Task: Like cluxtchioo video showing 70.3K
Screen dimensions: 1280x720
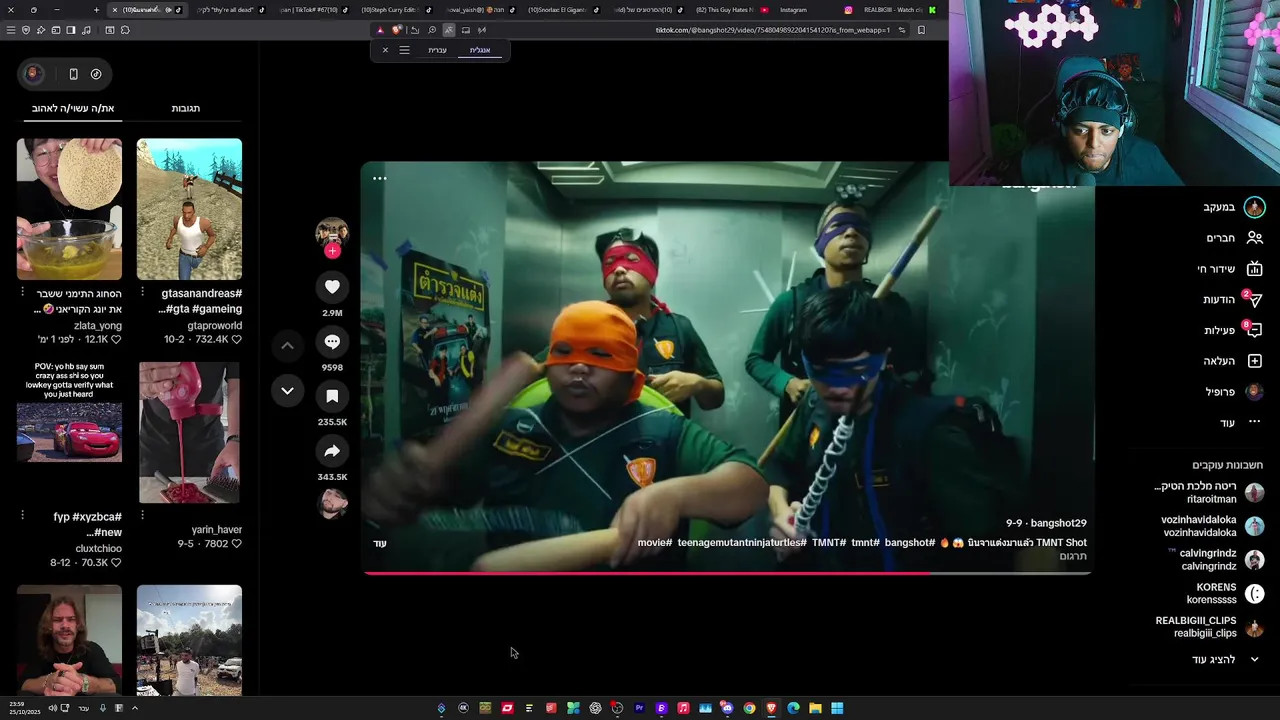Action: [x=115, y=563]
